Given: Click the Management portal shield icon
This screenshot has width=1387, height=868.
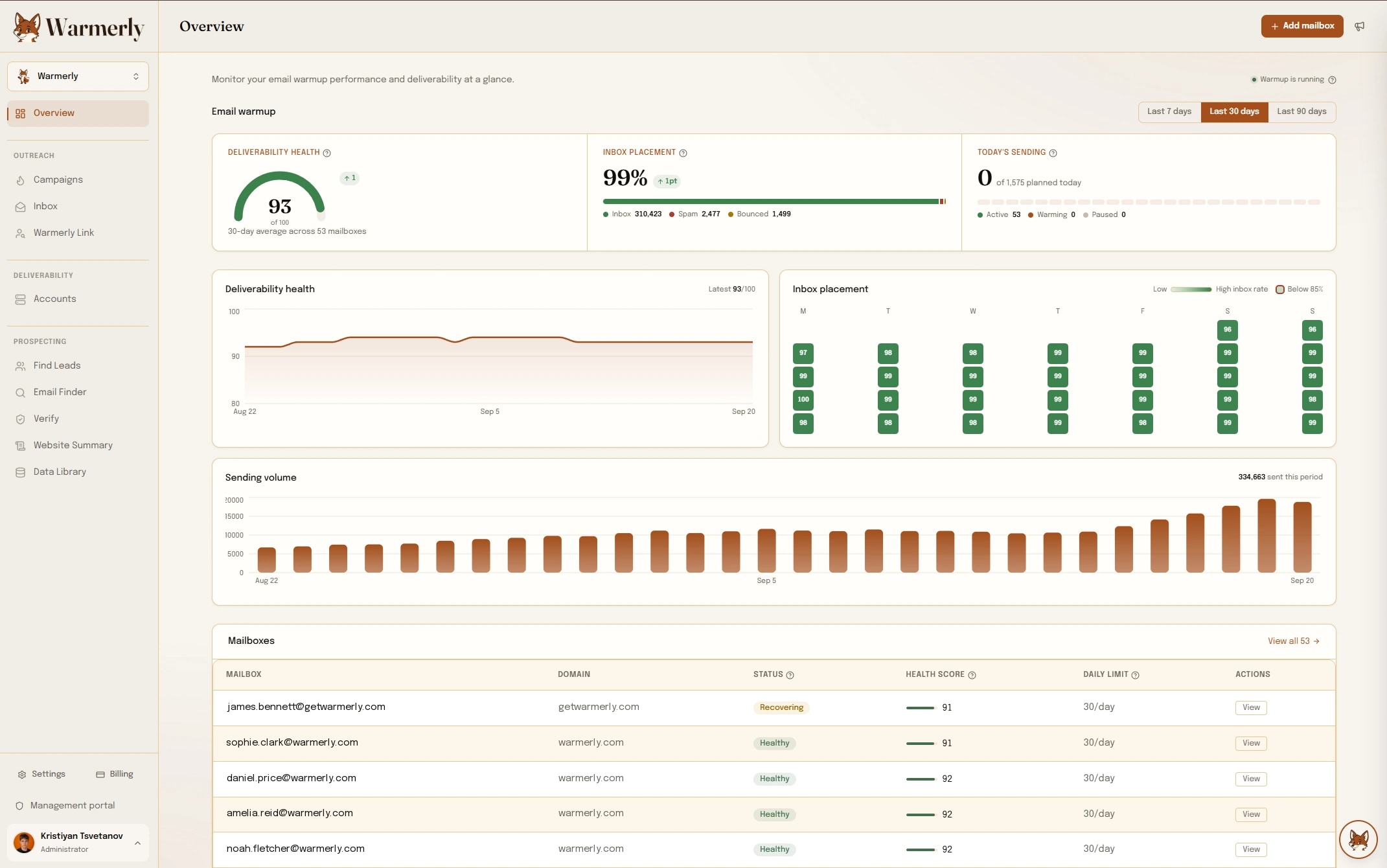Looking at the screenshot, I should point(19,806).
